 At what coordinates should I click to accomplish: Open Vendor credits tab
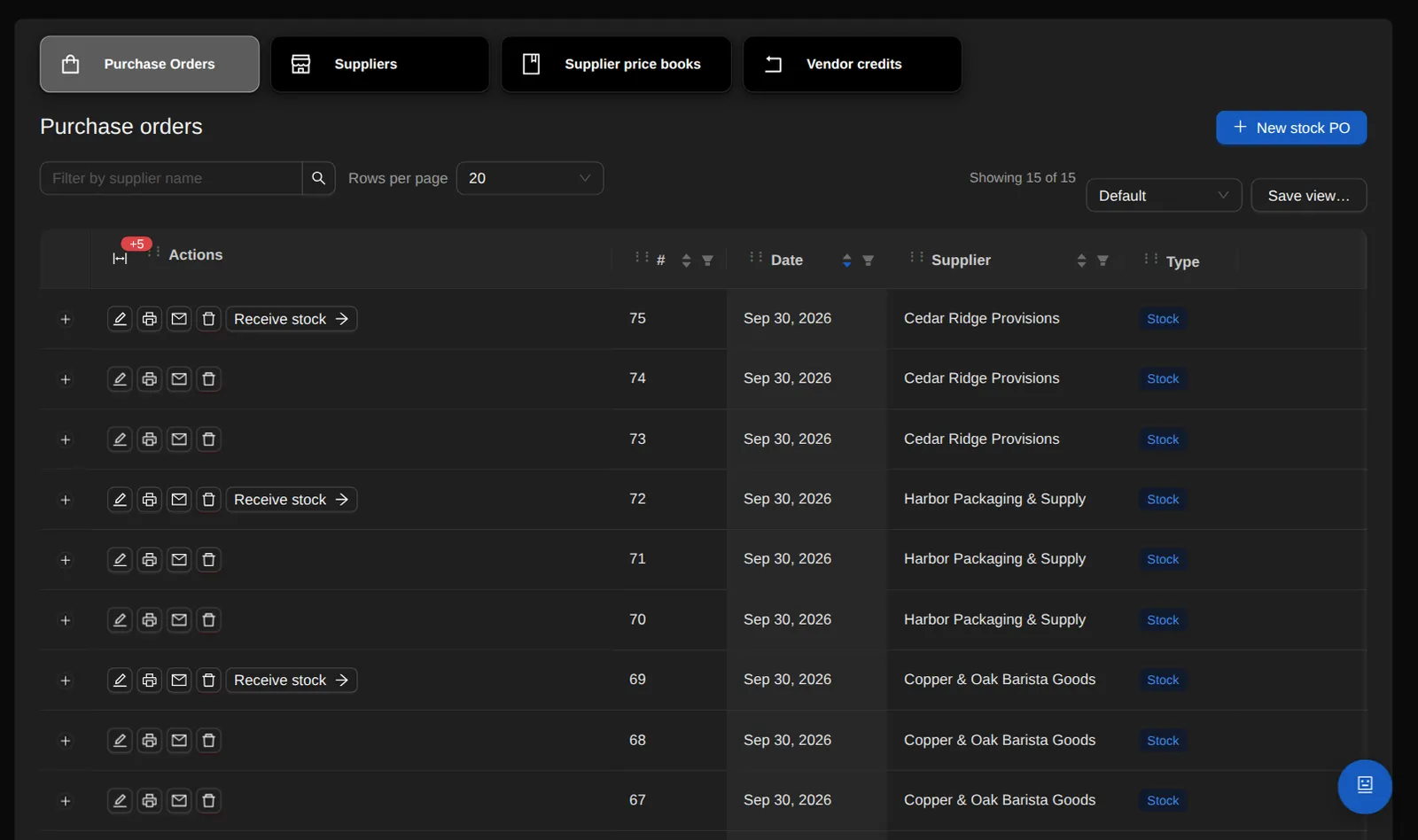[853, 64]
